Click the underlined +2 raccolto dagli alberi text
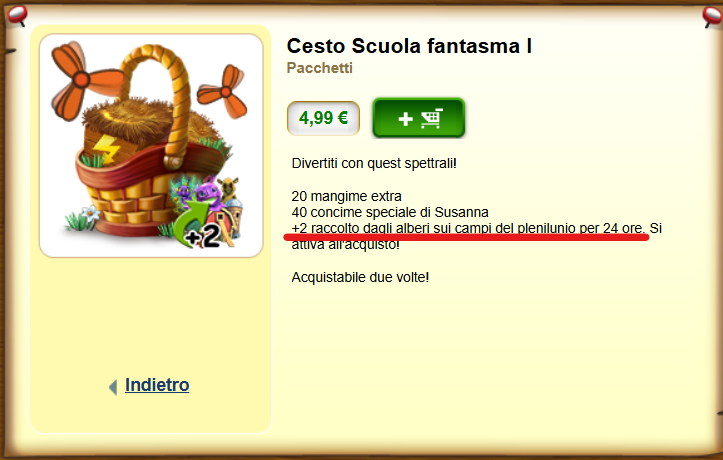 point(468,229)
